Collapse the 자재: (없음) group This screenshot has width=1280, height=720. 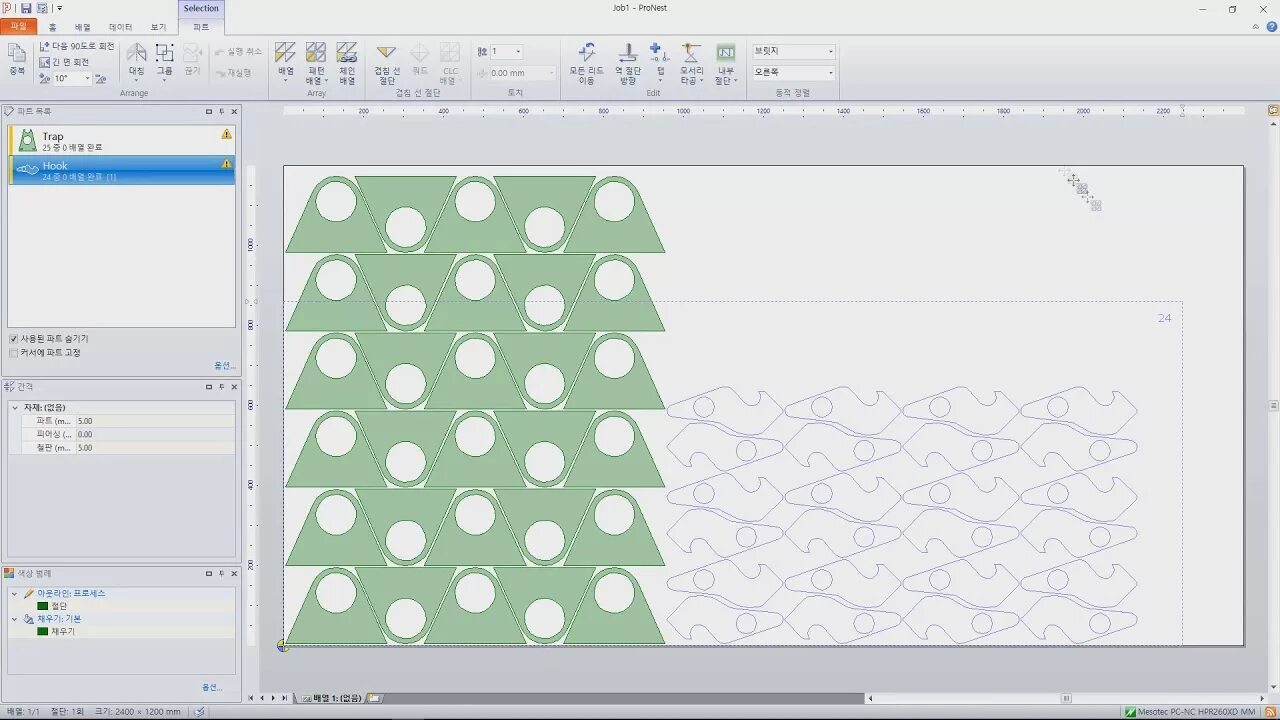[14, 408]
